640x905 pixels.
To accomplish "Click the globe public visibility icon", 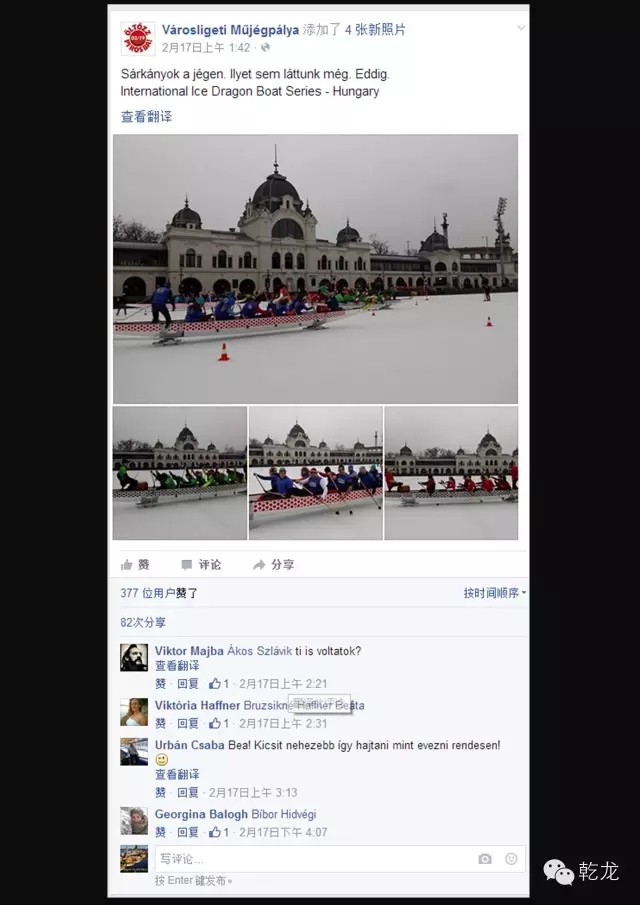I will [265, 48].
